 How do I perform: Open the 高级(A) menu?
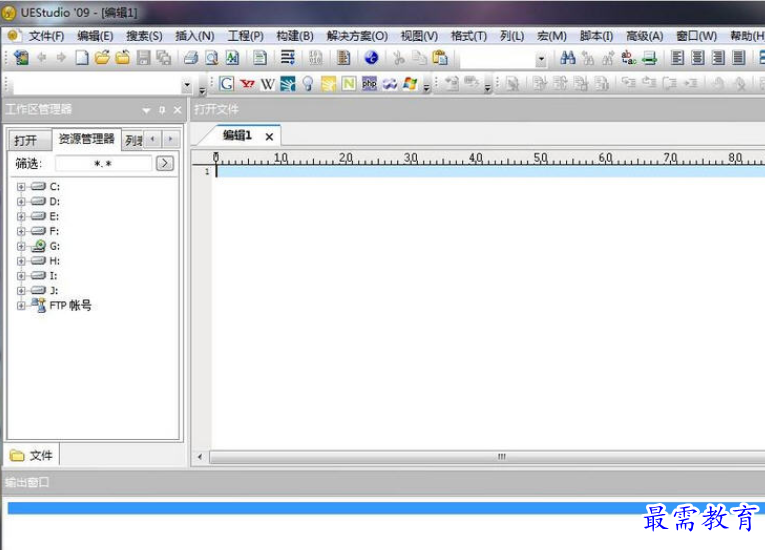(x=644, y=36)
